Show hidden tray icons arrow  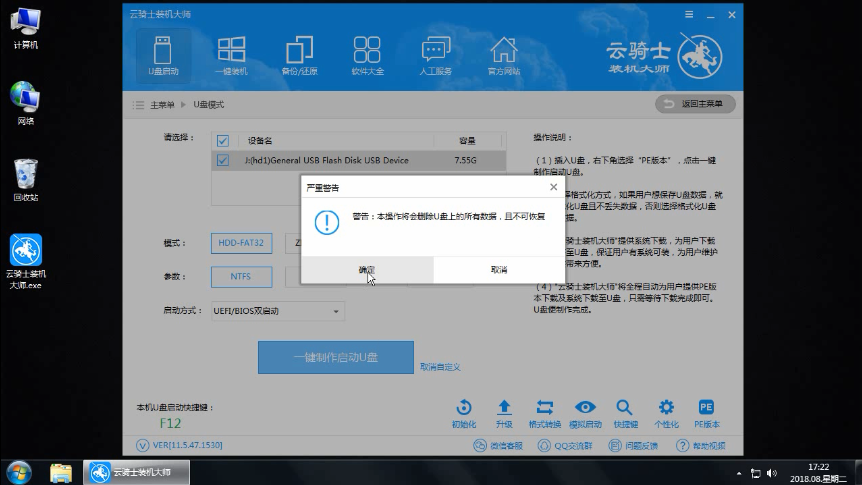click(739, 473)
